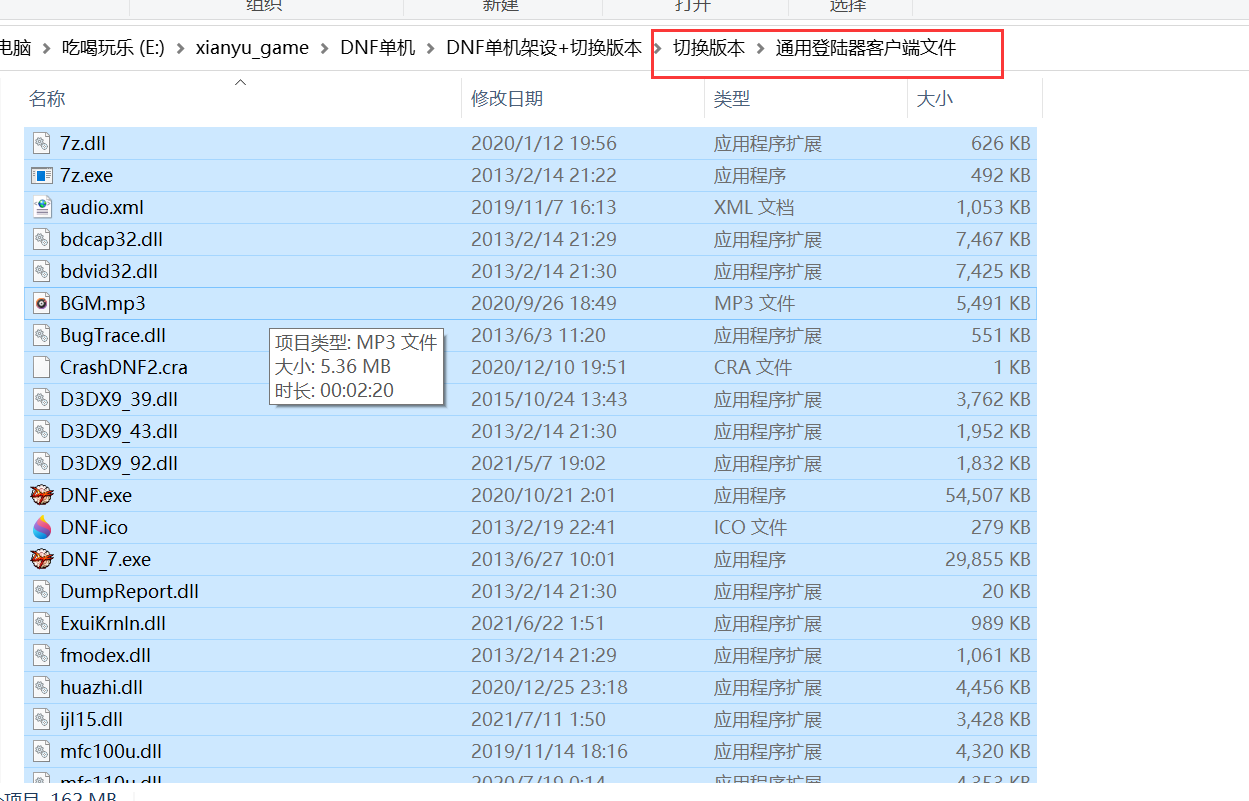This screenshot has width=1249, height=801.
Task: Click size 1,061 KB of fmodex.dll
Action: click(x=993, y=655)
